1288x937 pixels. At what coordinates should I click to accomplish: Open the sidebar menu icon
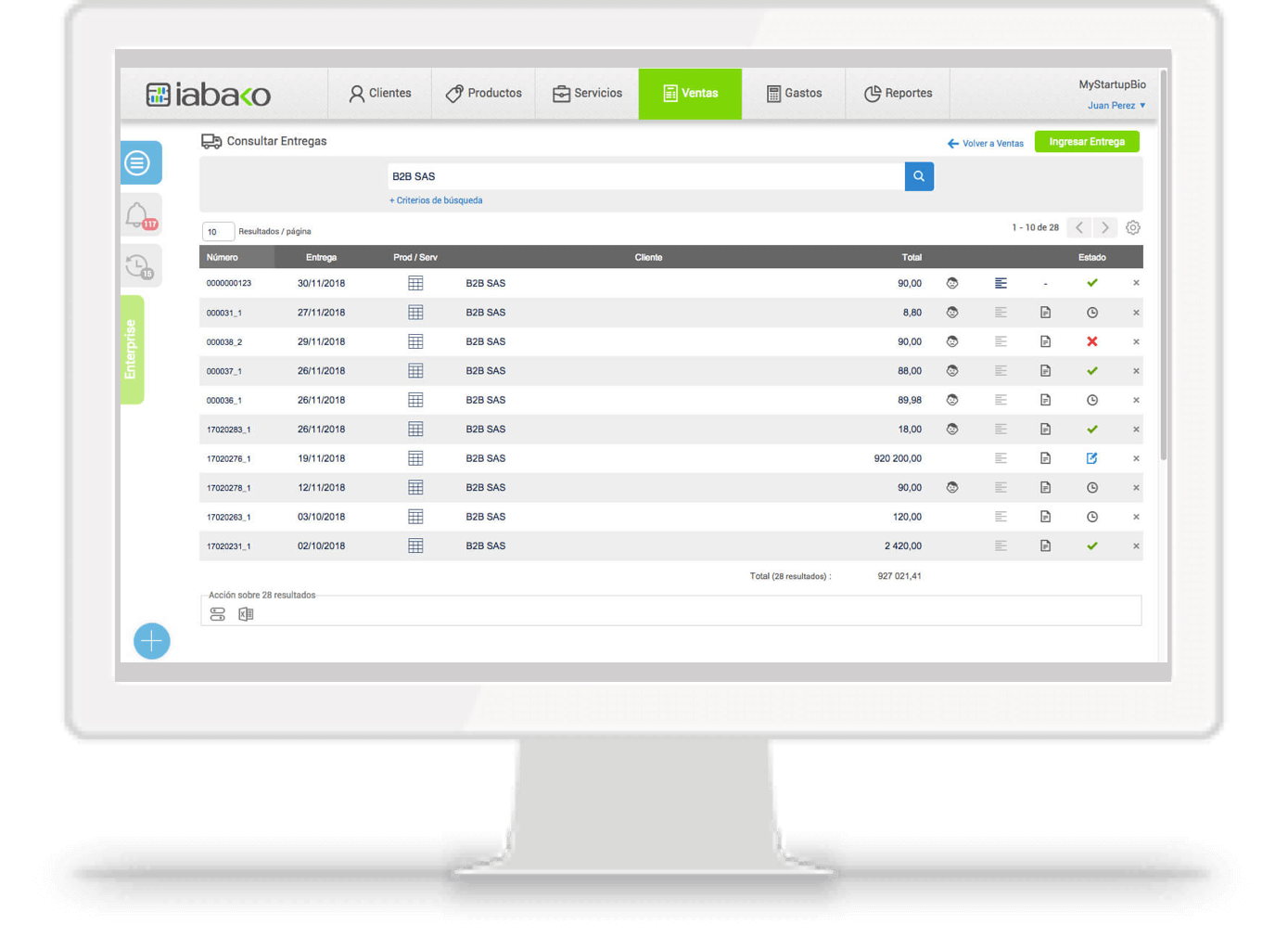coord(139,163)
